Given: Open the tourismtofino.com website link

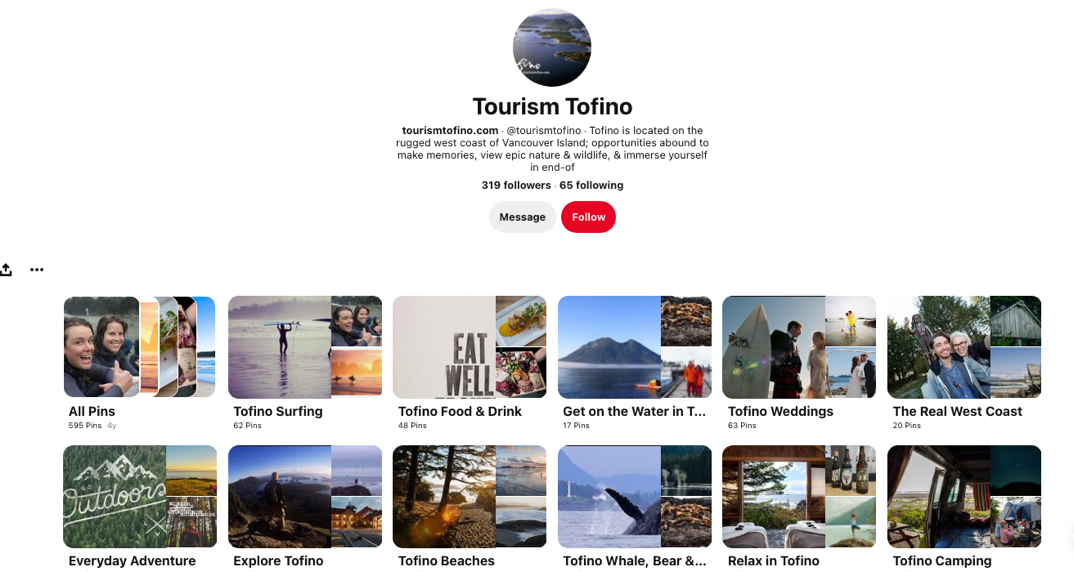Looking at the screenshot, I should coord(450,130).
